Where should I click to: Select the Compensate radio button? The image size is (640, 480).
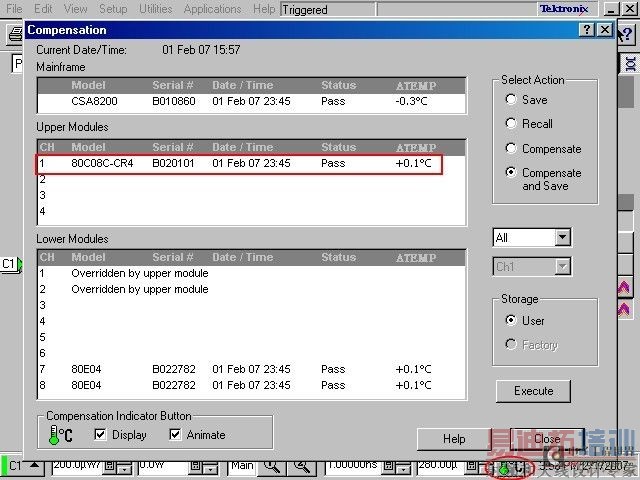coord(511,148)
